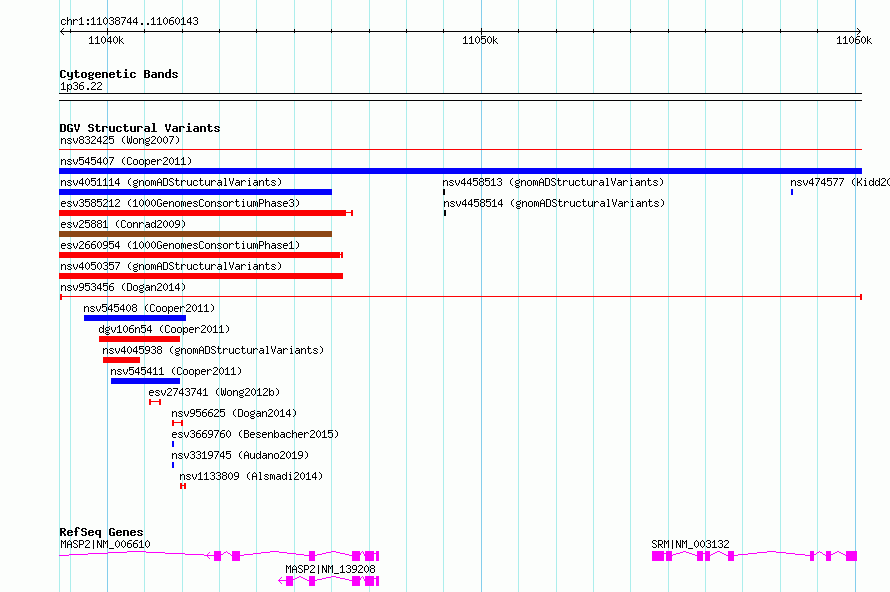Viewport: 890px width, 592px height.
Task: Select the nsv956625 small red marker
Action: [x=177, y=423]
